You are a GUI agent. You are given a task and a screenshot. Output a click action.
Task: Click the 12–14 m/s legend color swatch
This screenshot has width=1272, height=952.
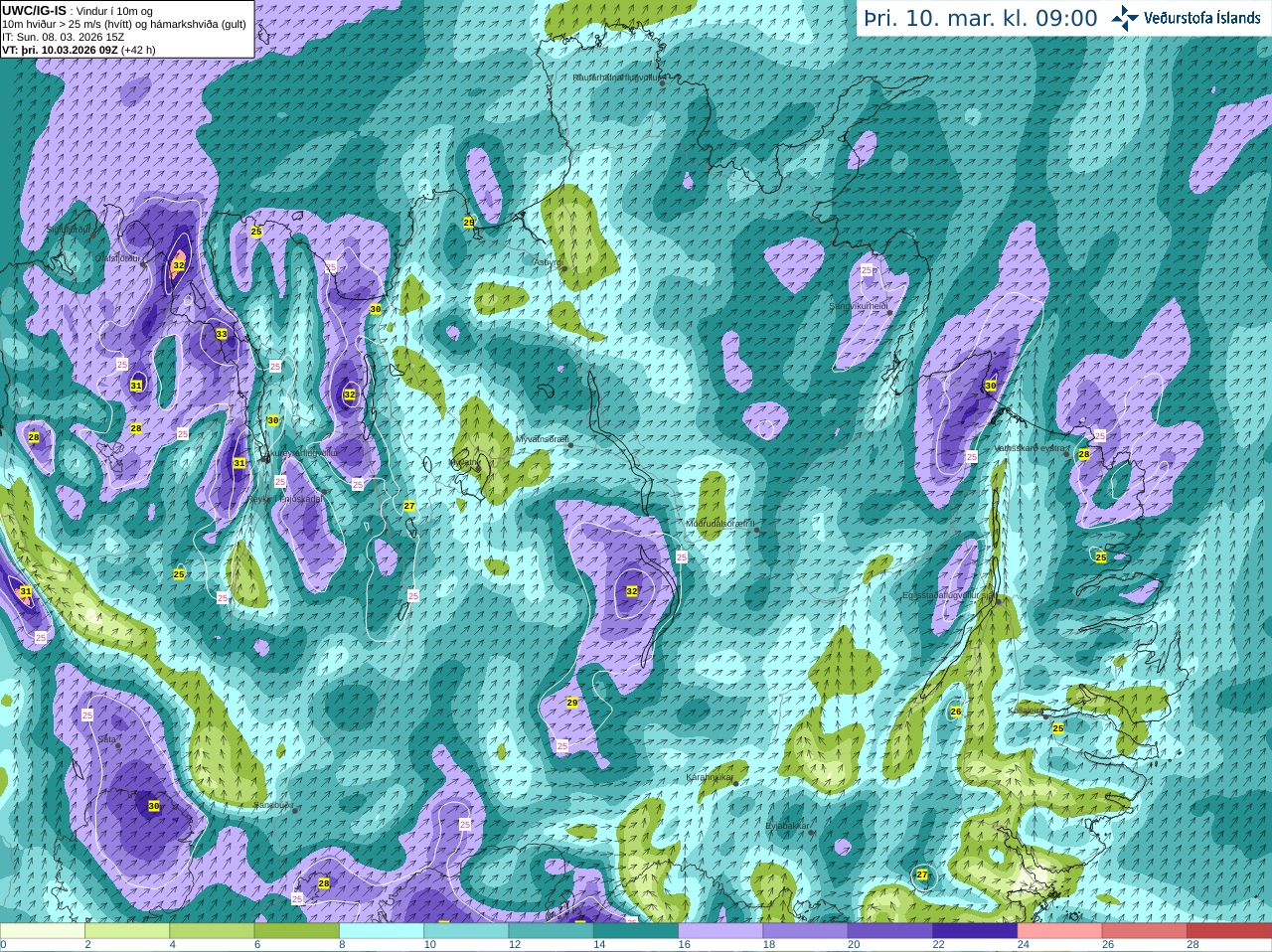(x=552, y=931)
